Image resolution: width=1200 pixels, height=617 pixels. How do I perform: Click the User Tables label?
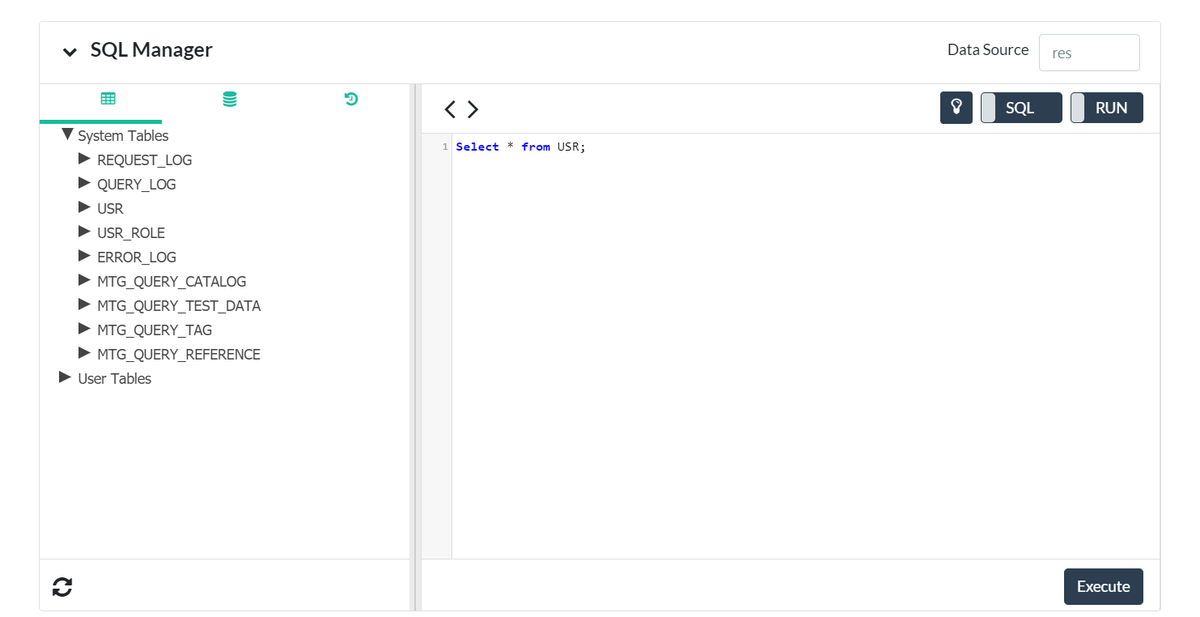pos(115,379)
